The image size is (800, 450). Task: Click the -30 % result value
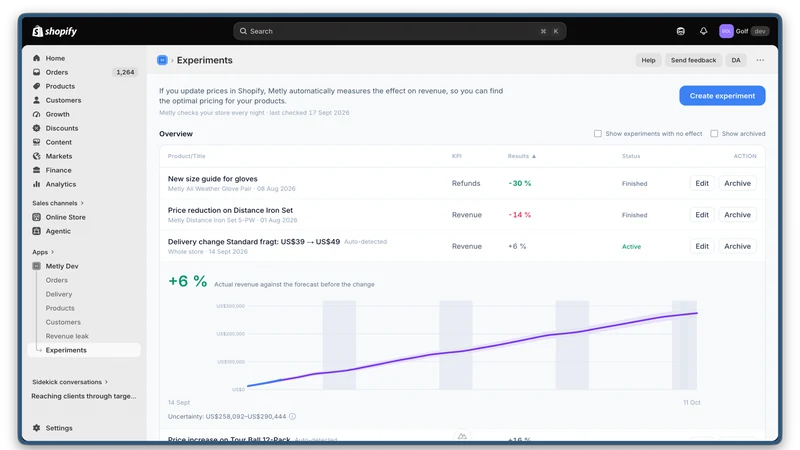click(x=519, y=183)
